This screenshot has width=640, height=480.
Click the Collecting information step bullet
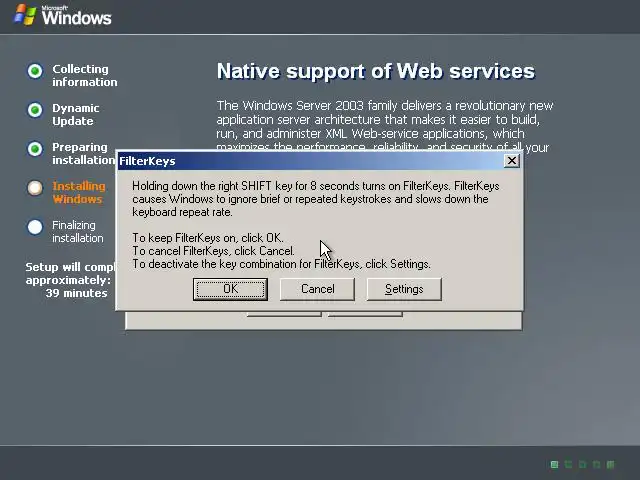click(35, 71)
